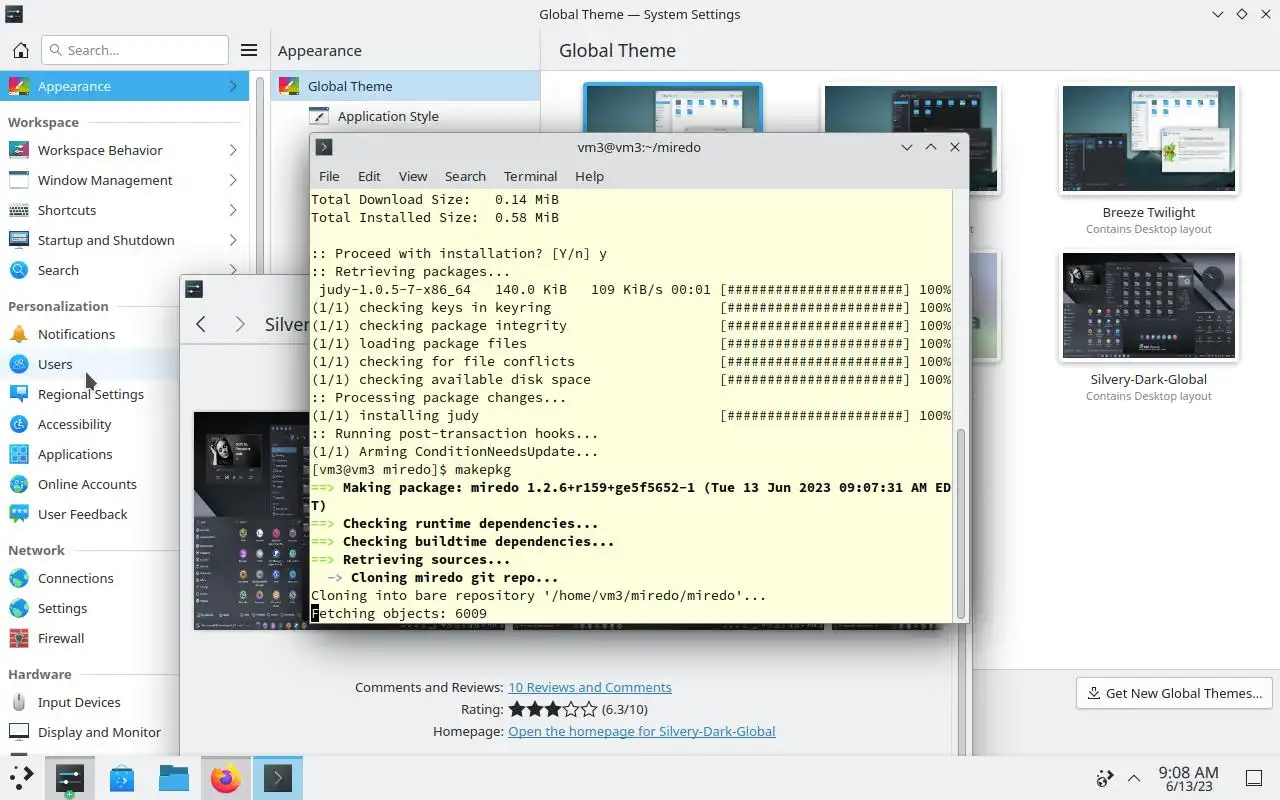Open the terminal Edit menu
Screen dimensions: 1280x800
click(x=369, y=176)
